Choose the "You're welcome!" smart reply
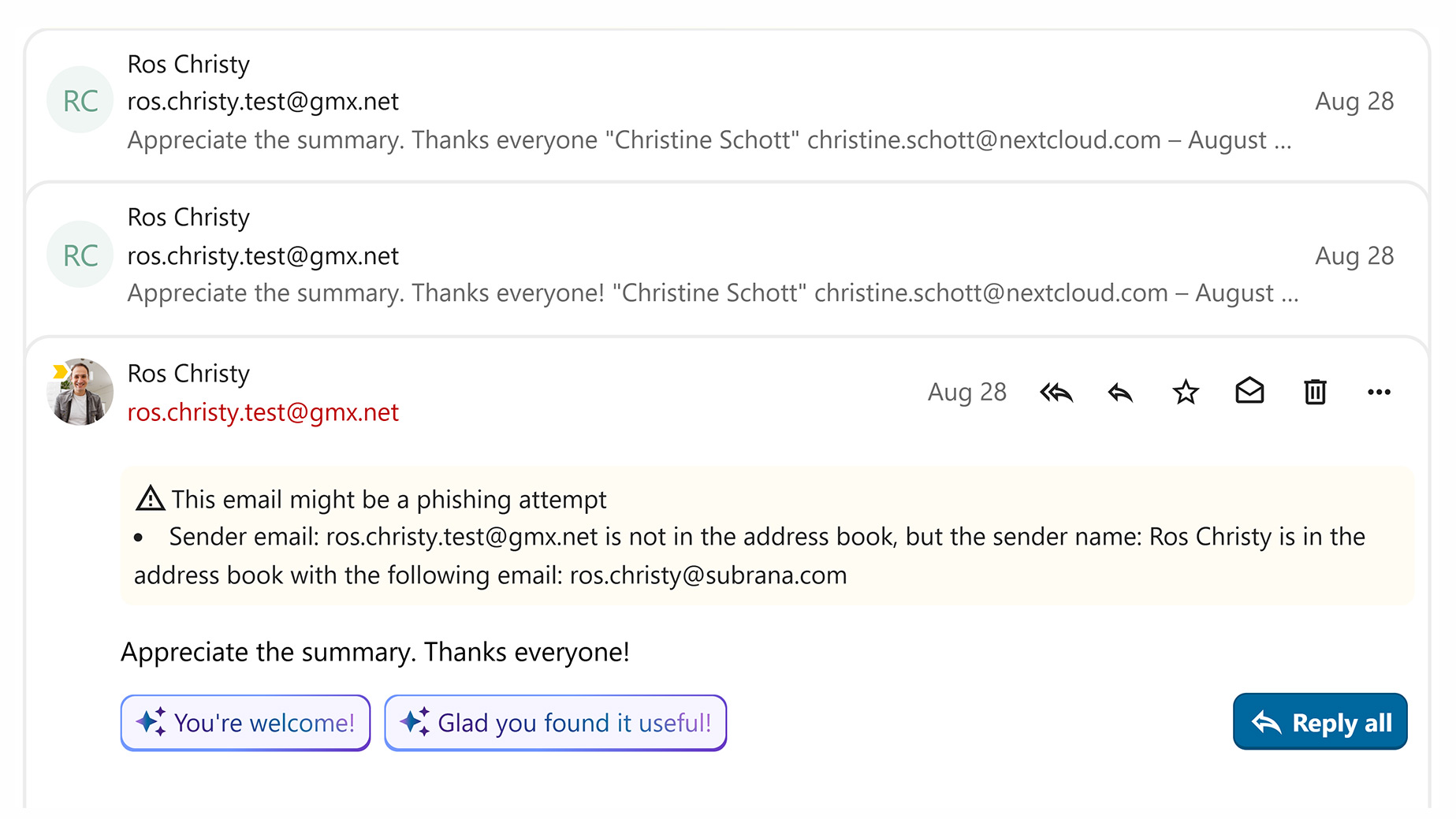This screenshot has width=1456, height=819. (x=245, y=723)
